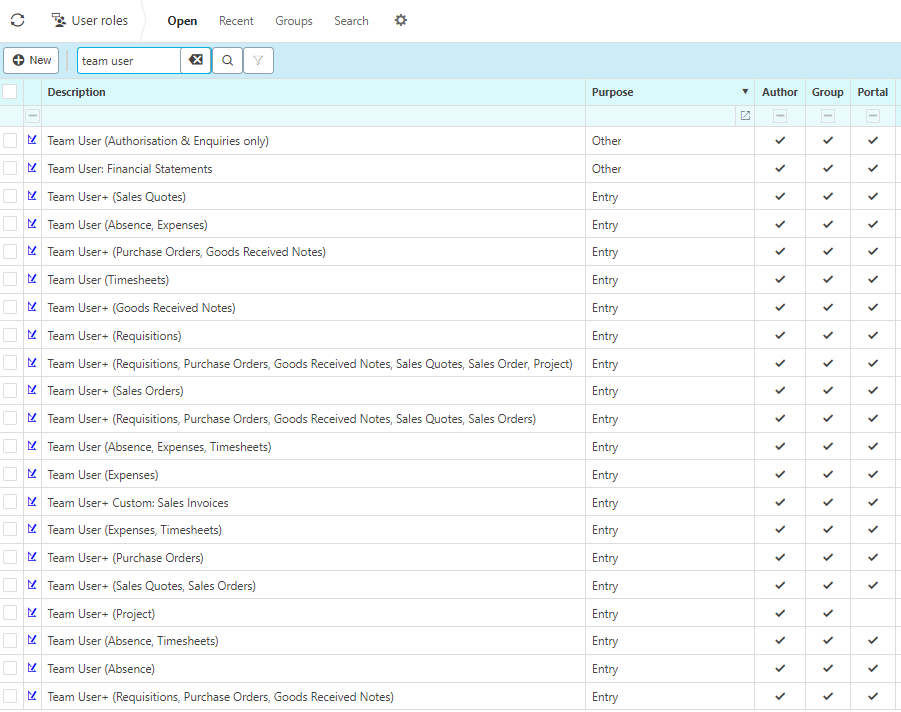
Task: Select checkbox for Team User (Authorisation & Enquiries only)
Action: tap(10, 140)
